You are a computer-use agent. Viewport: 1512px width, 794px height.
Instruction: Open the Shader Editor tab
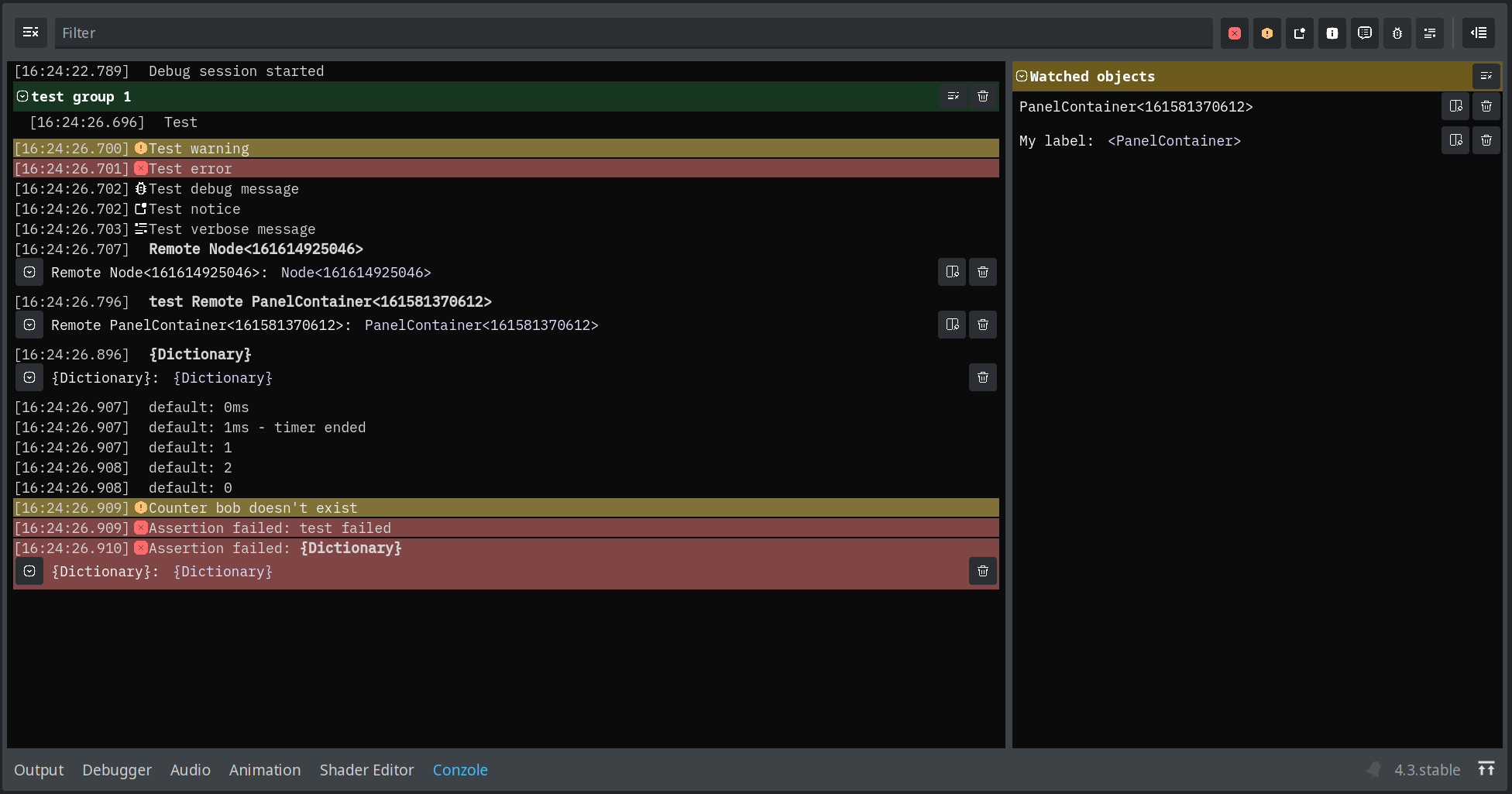point(367,770)
